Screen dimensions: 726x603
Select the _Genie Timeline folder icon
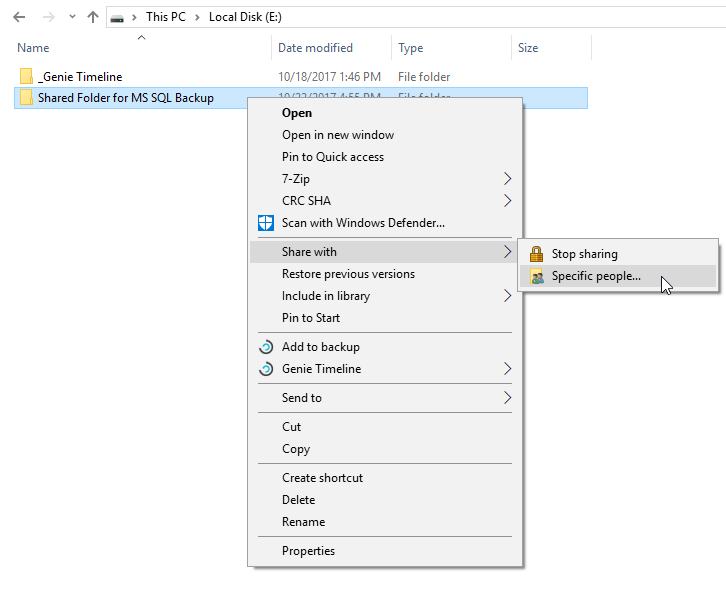26,76
